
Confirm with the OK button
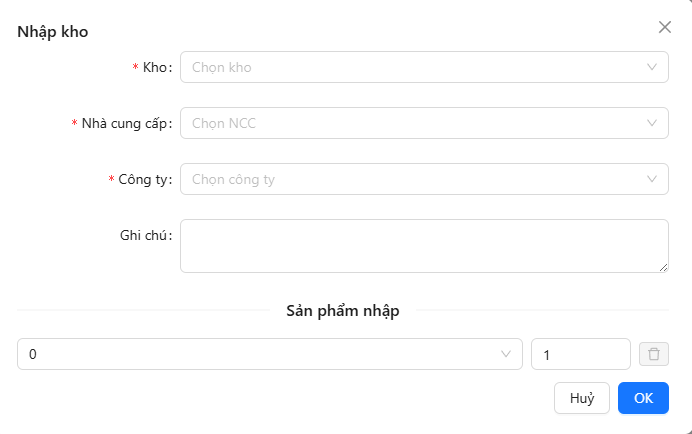point(643,398)
